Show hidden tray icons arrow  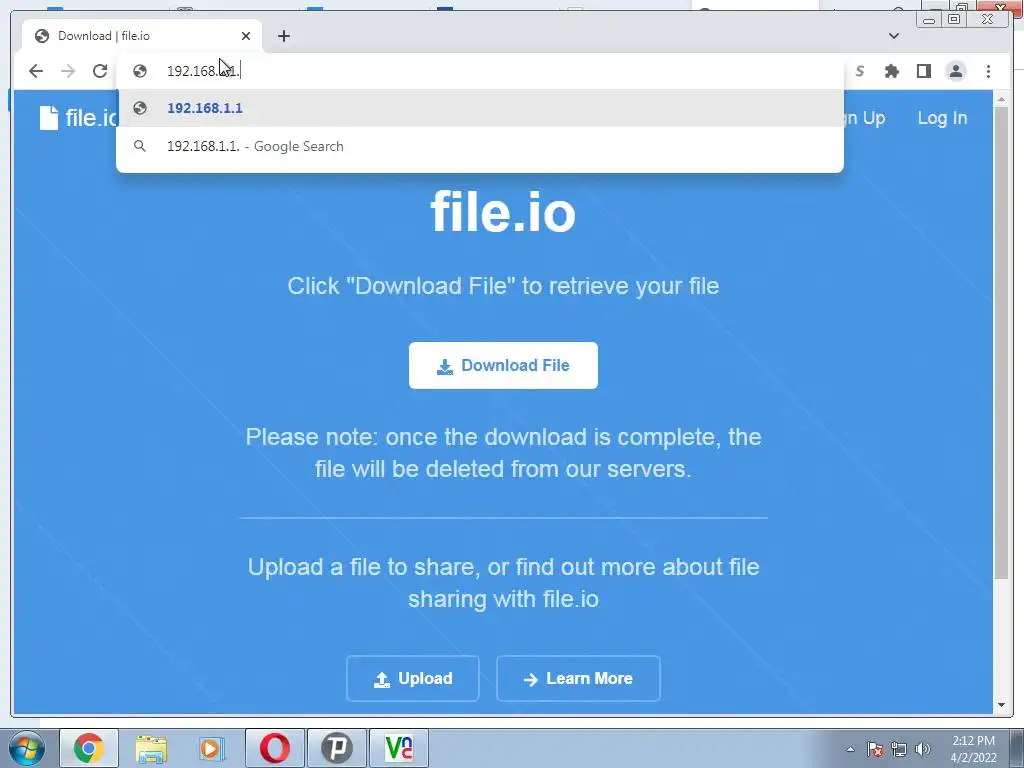[x=850, y=749]
